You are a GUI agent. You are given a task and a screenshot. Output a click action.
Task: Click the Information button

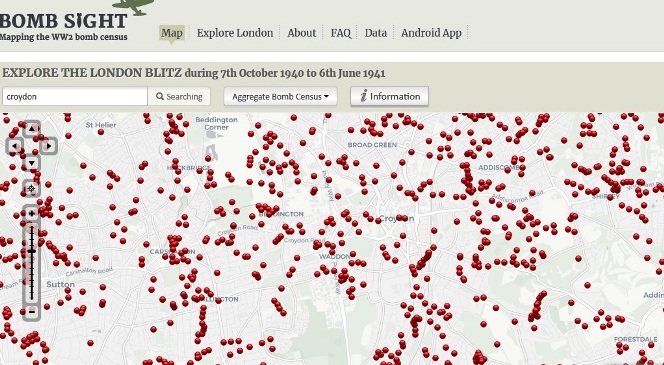(389, 97)
